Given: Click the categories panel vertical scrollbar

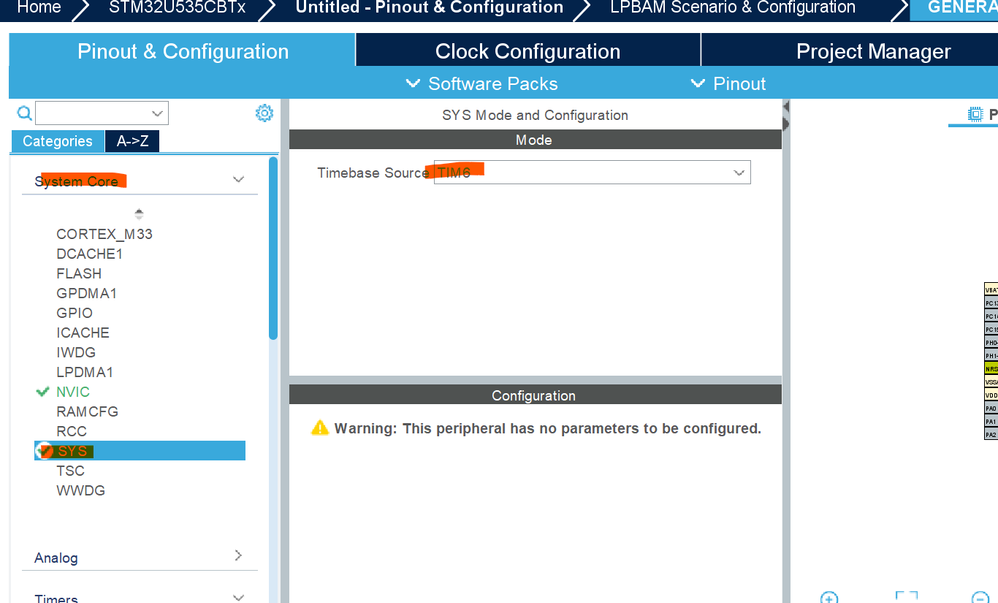Looking at the screenshot, I should click(x=273, y=248).
